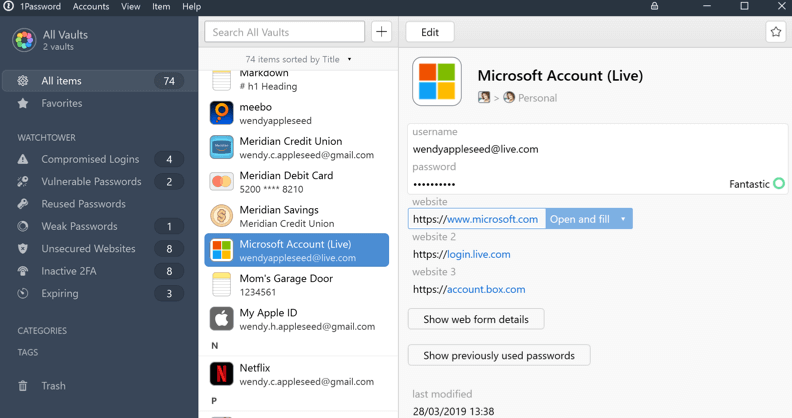Open the Item menu
Screen dimensions: 792x418
pyautogui.click(x=161, y=7)
